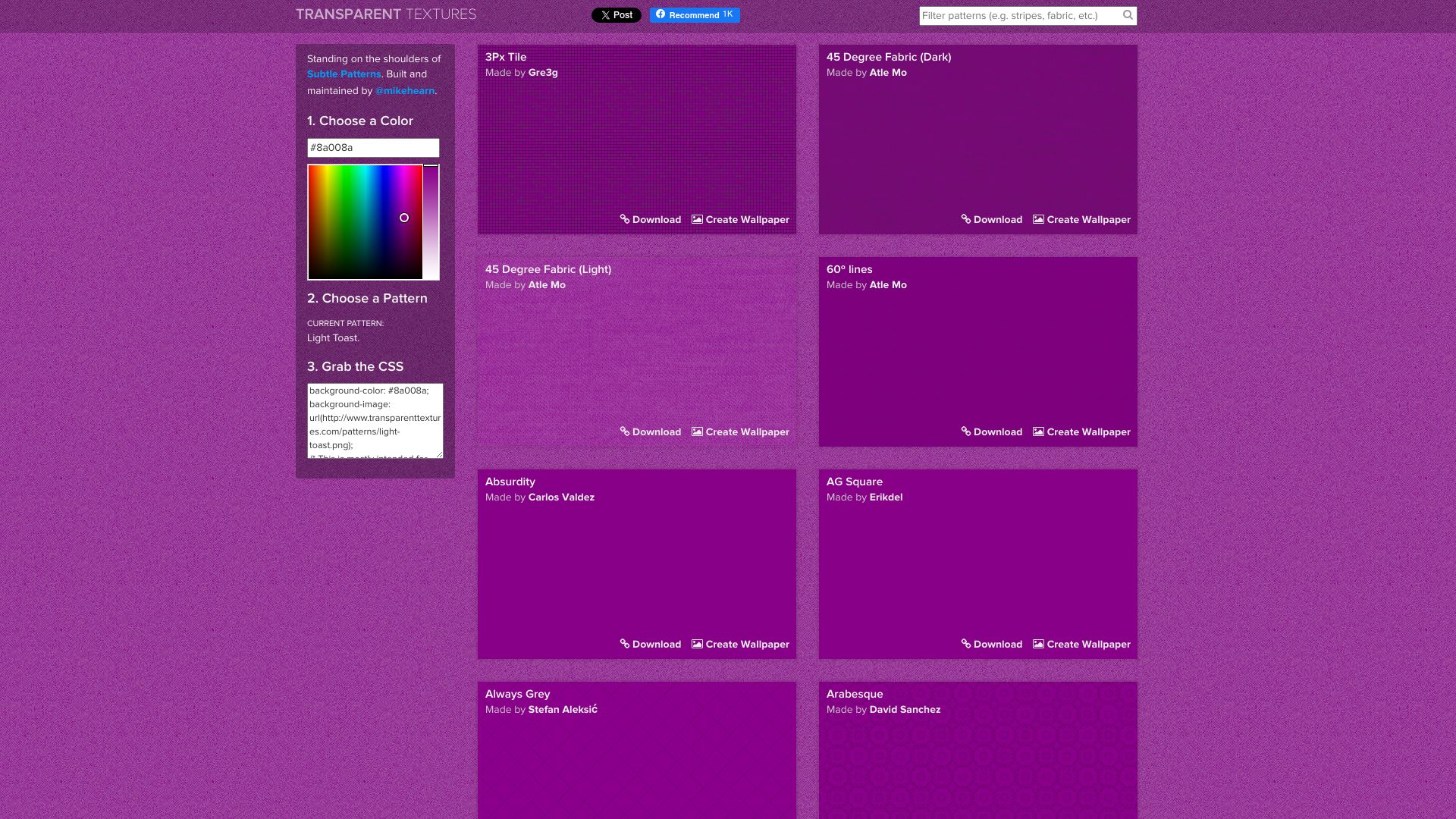1456x819 pixels.
Task: Pick a color in the saturation square
Action: pyautogui.click(x=366, y=222)
